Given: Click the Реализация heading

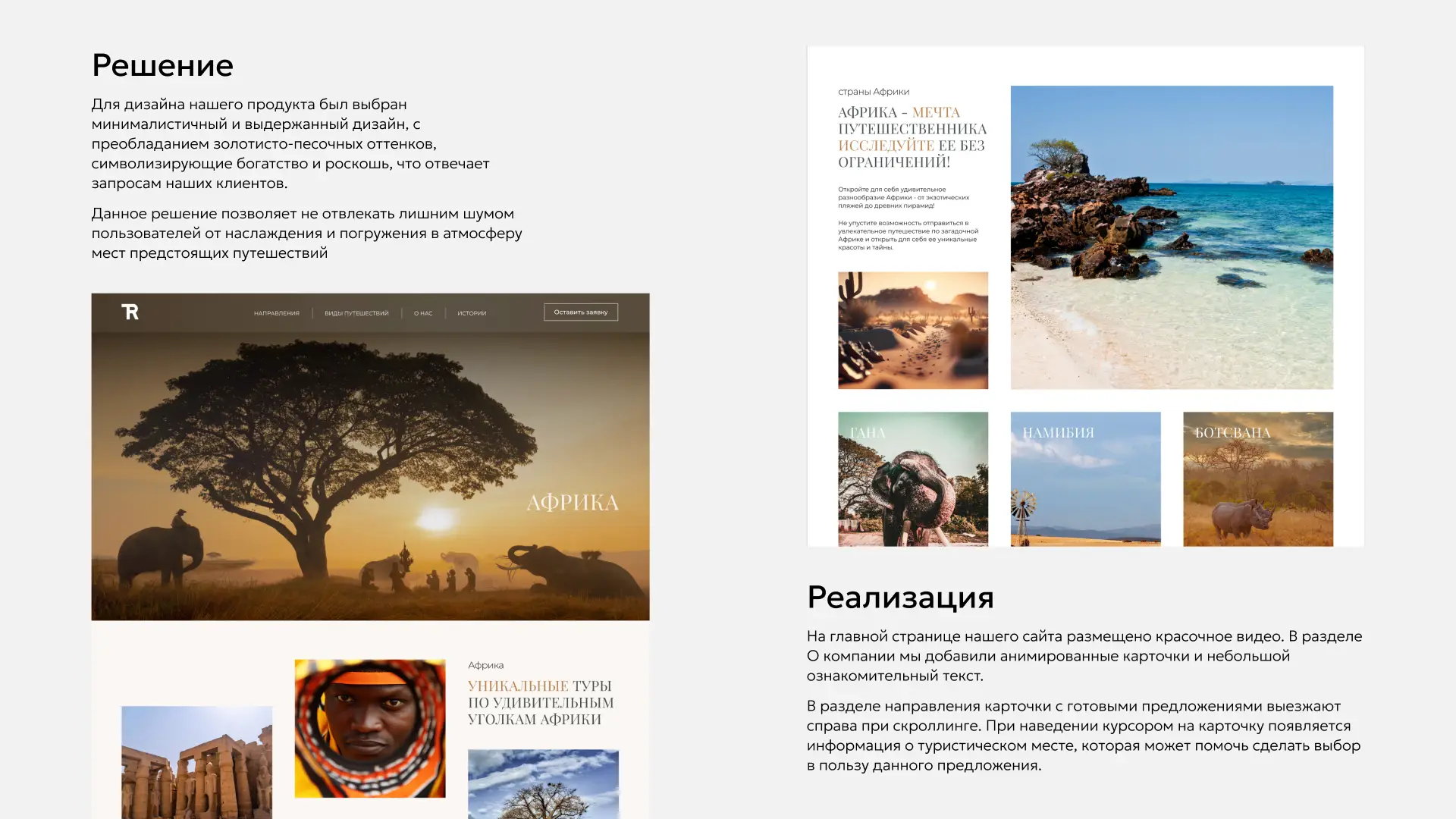Looking at the screenshot, I should 900,598.
